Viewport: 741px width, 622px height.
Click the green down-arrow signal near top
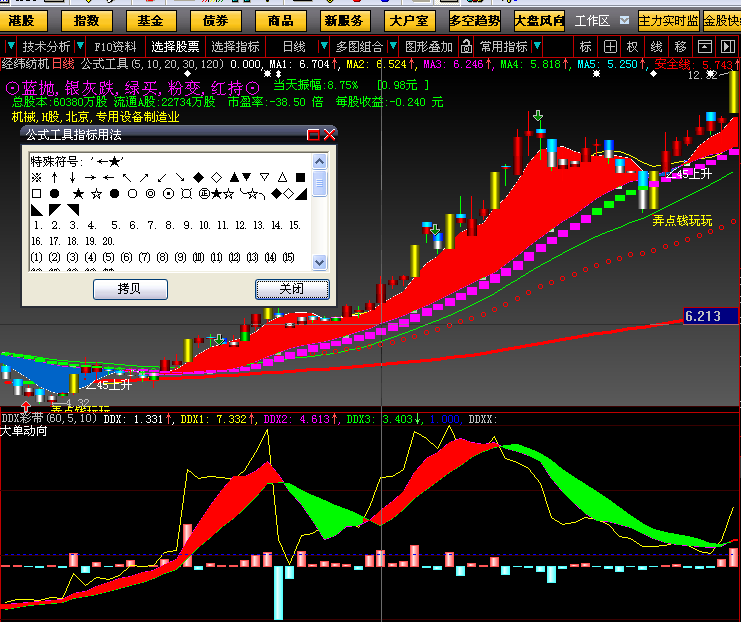click(x=538, y=116)
